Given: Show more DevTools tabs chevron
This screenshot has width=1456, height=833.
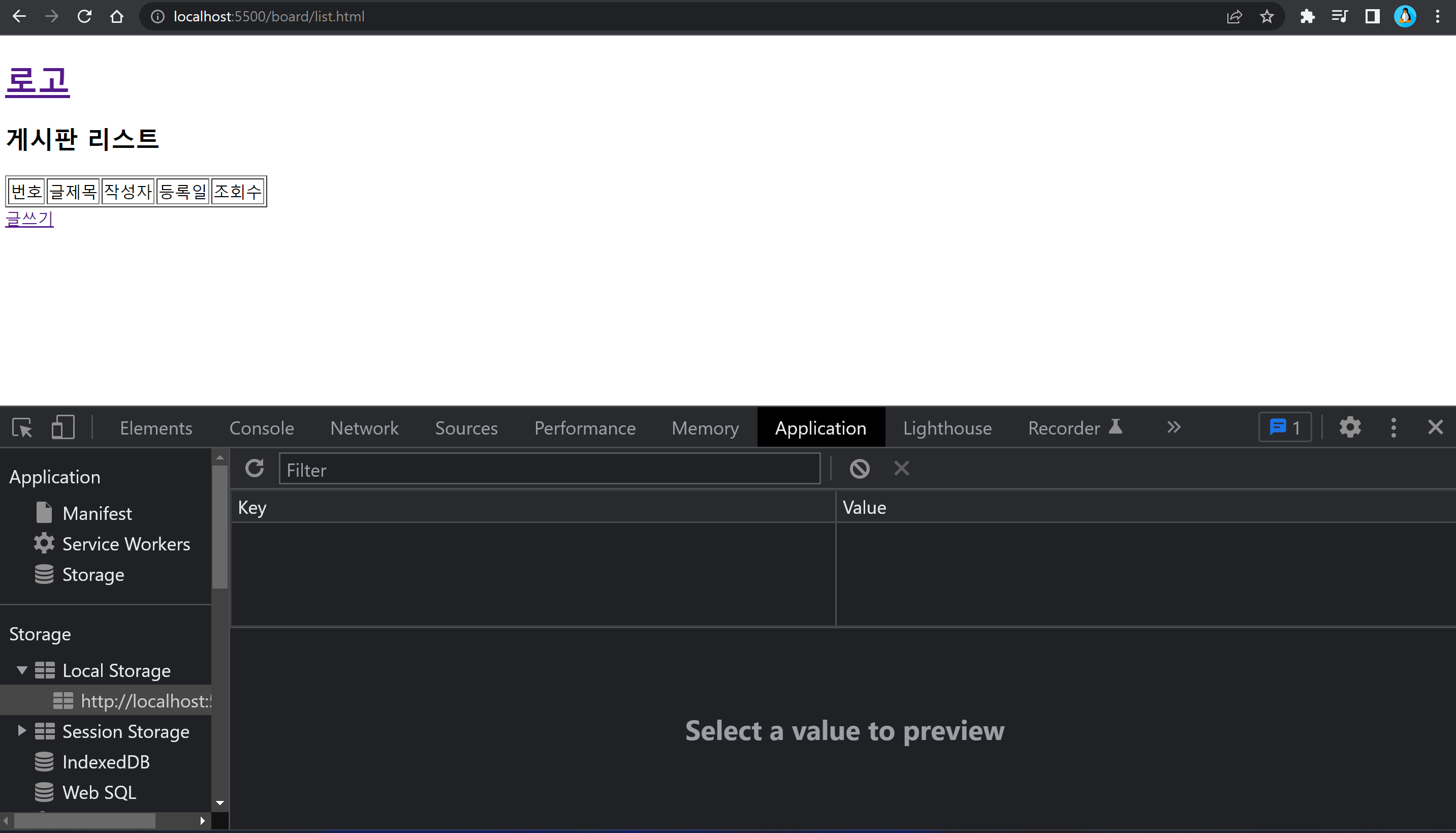Looking at the screenshot, I should [x=1174, y=427].
